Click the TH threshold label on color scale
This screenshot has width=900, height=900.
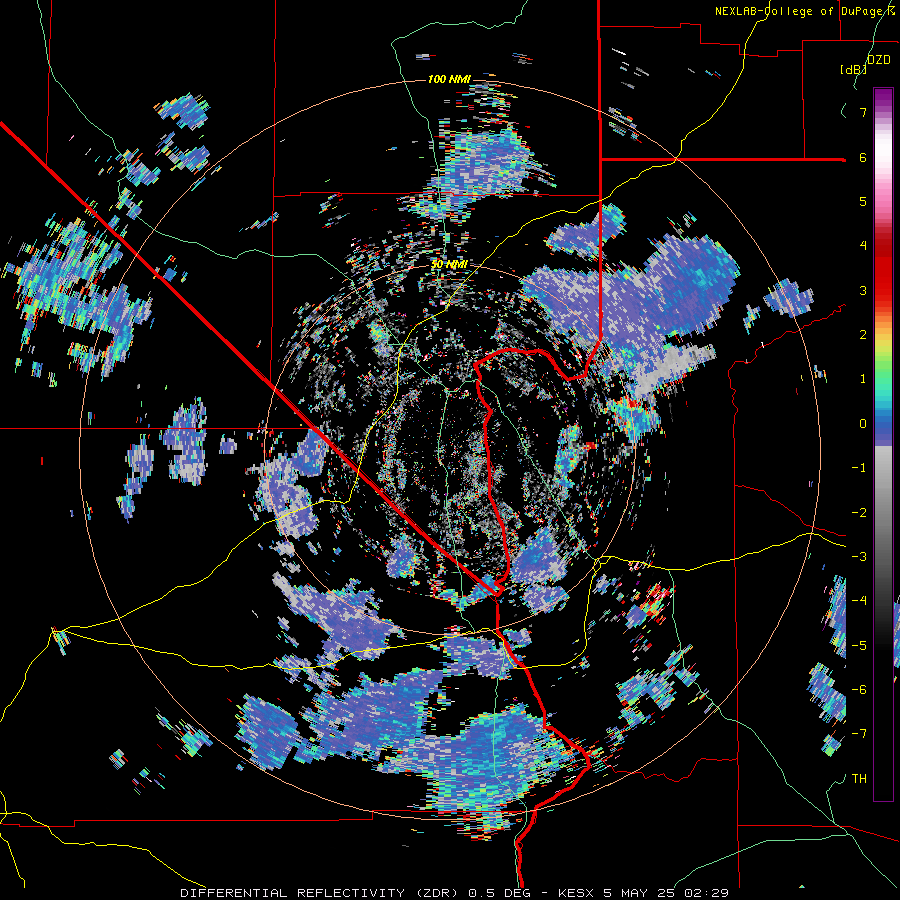click(x=859, y=779)
